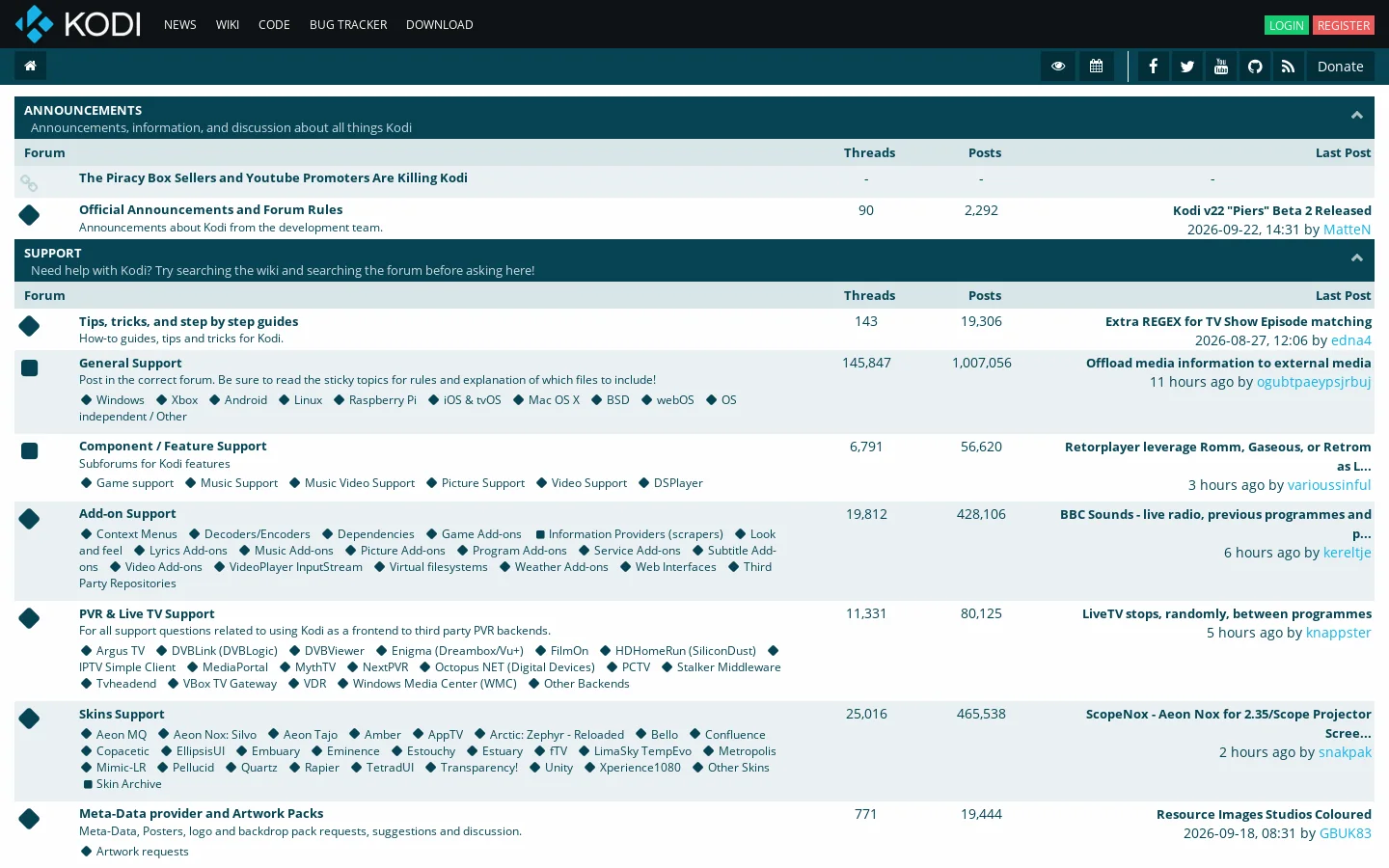This screenshot has width=1389, height=868.
Task: Click the Donate button
Action: [x=1341, y=67]
